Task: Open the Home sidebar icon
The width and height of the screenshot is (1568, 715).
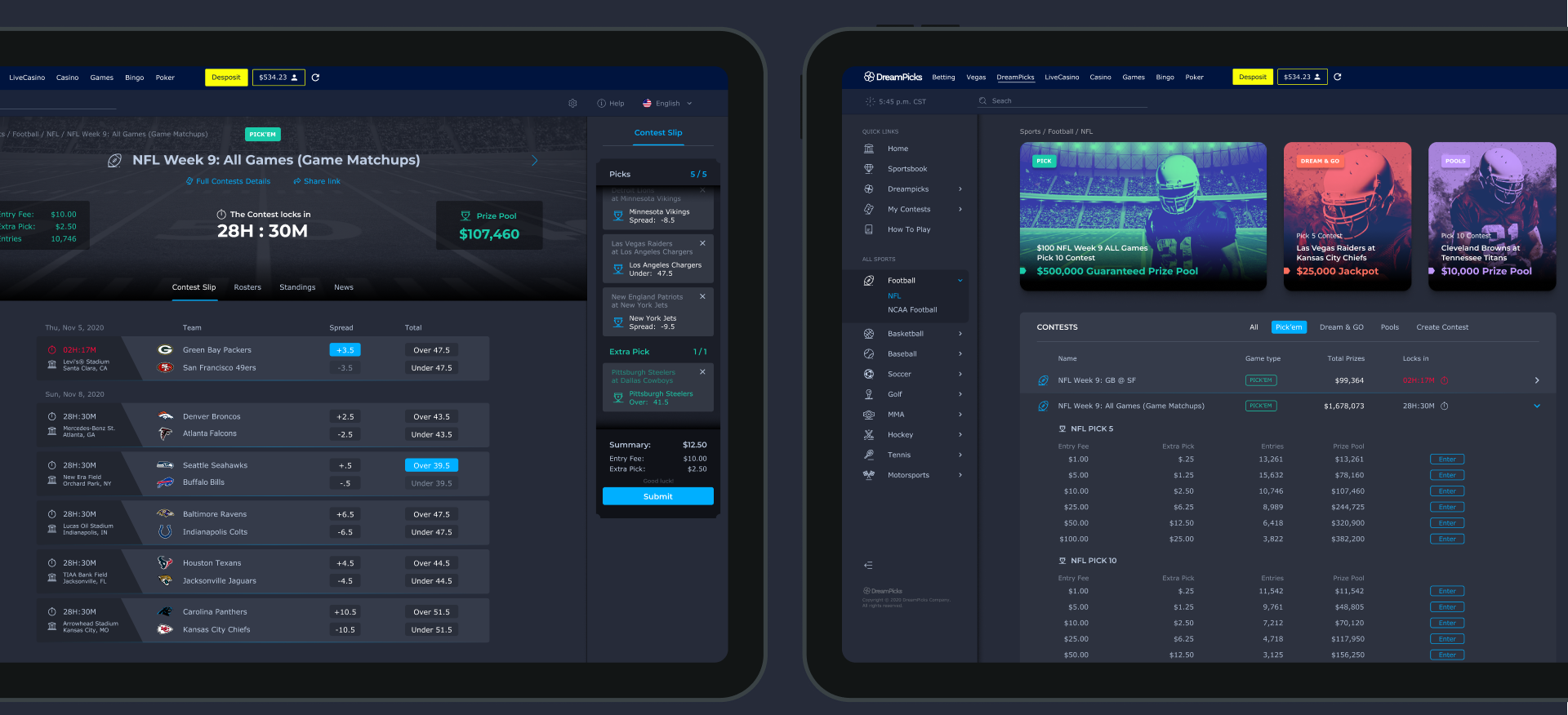Action: pos(869,149)
